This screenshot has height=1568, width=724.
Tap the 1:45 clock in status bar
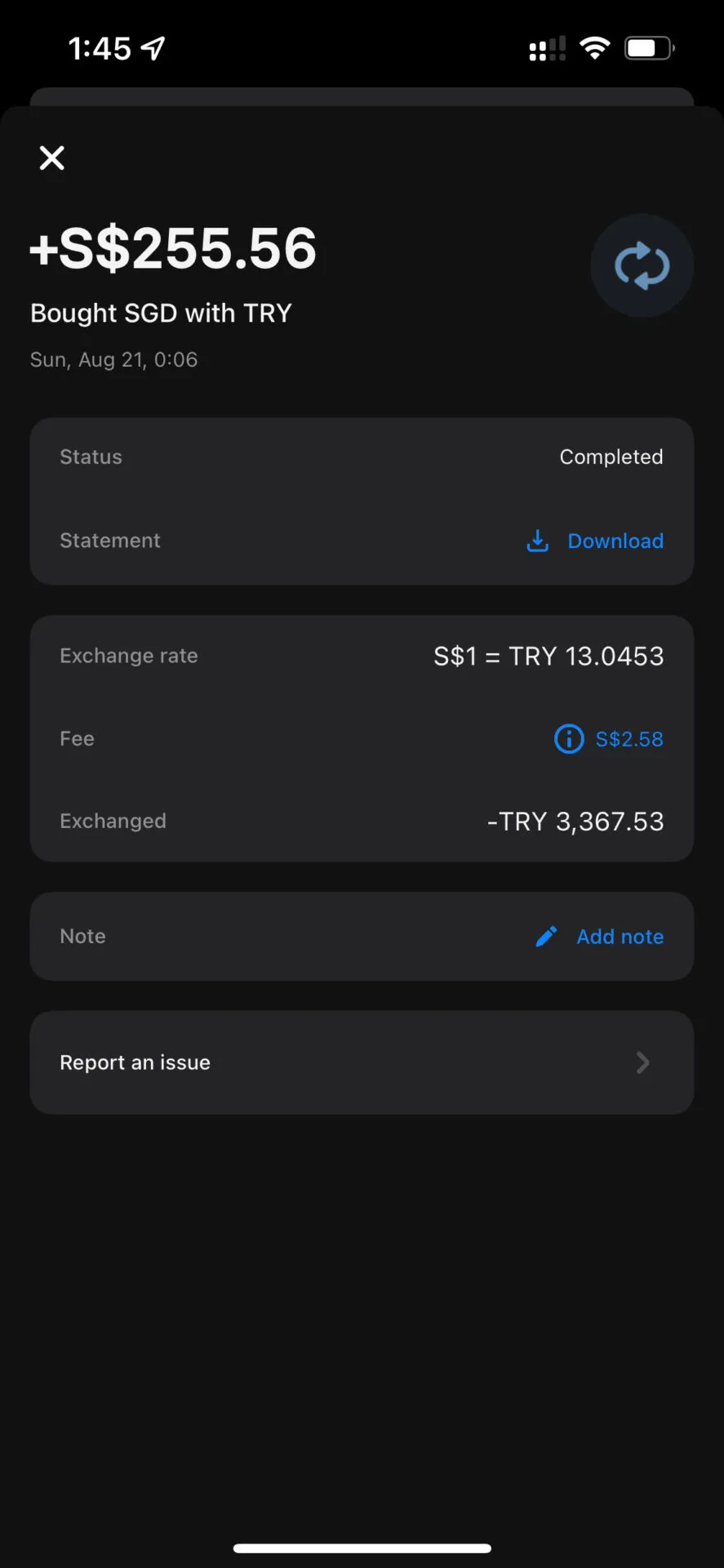(x=99, y=48)
